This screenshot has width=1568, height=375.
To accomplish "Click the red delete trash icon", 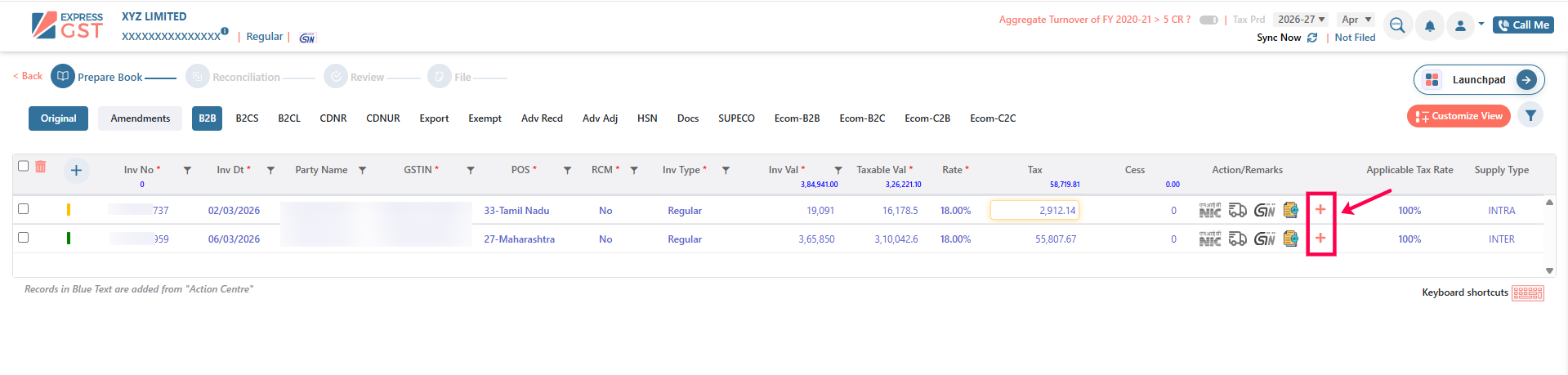I will [41, 167].
